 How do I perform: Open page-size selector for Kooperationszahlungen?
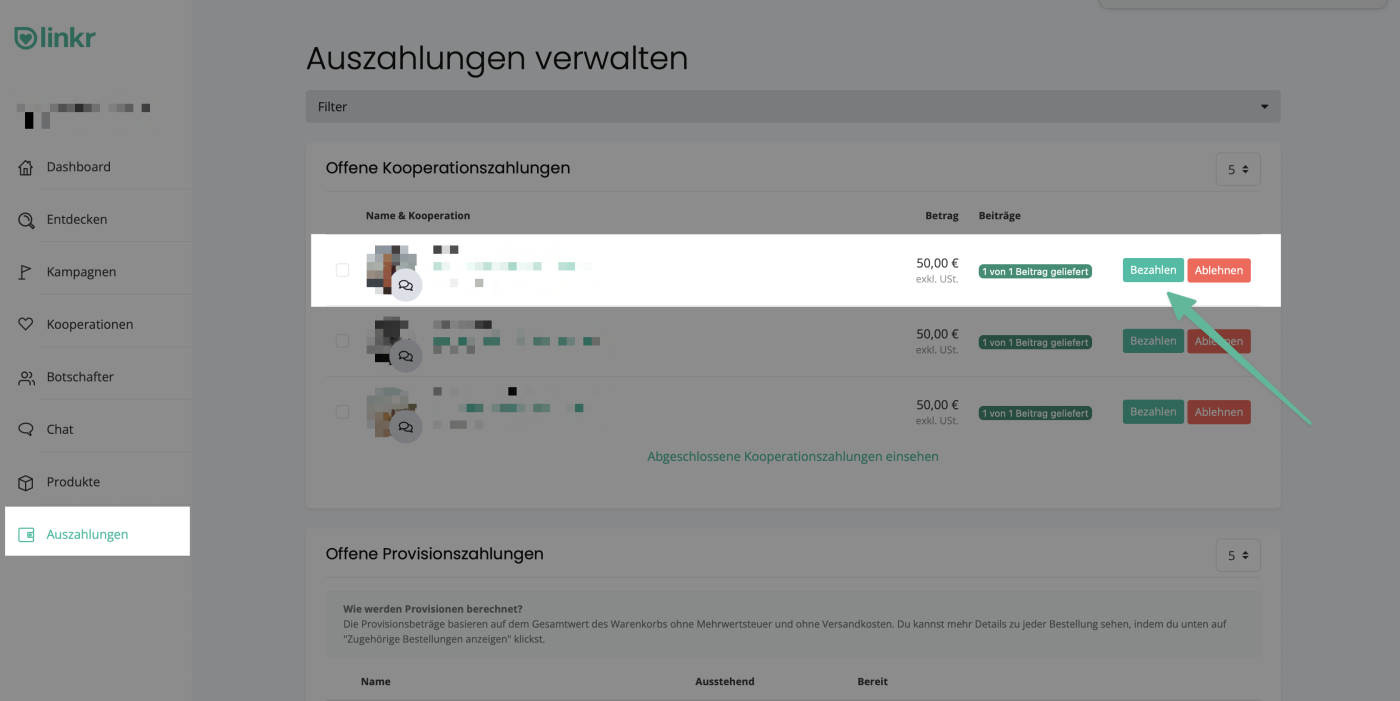click(1238, 170)
